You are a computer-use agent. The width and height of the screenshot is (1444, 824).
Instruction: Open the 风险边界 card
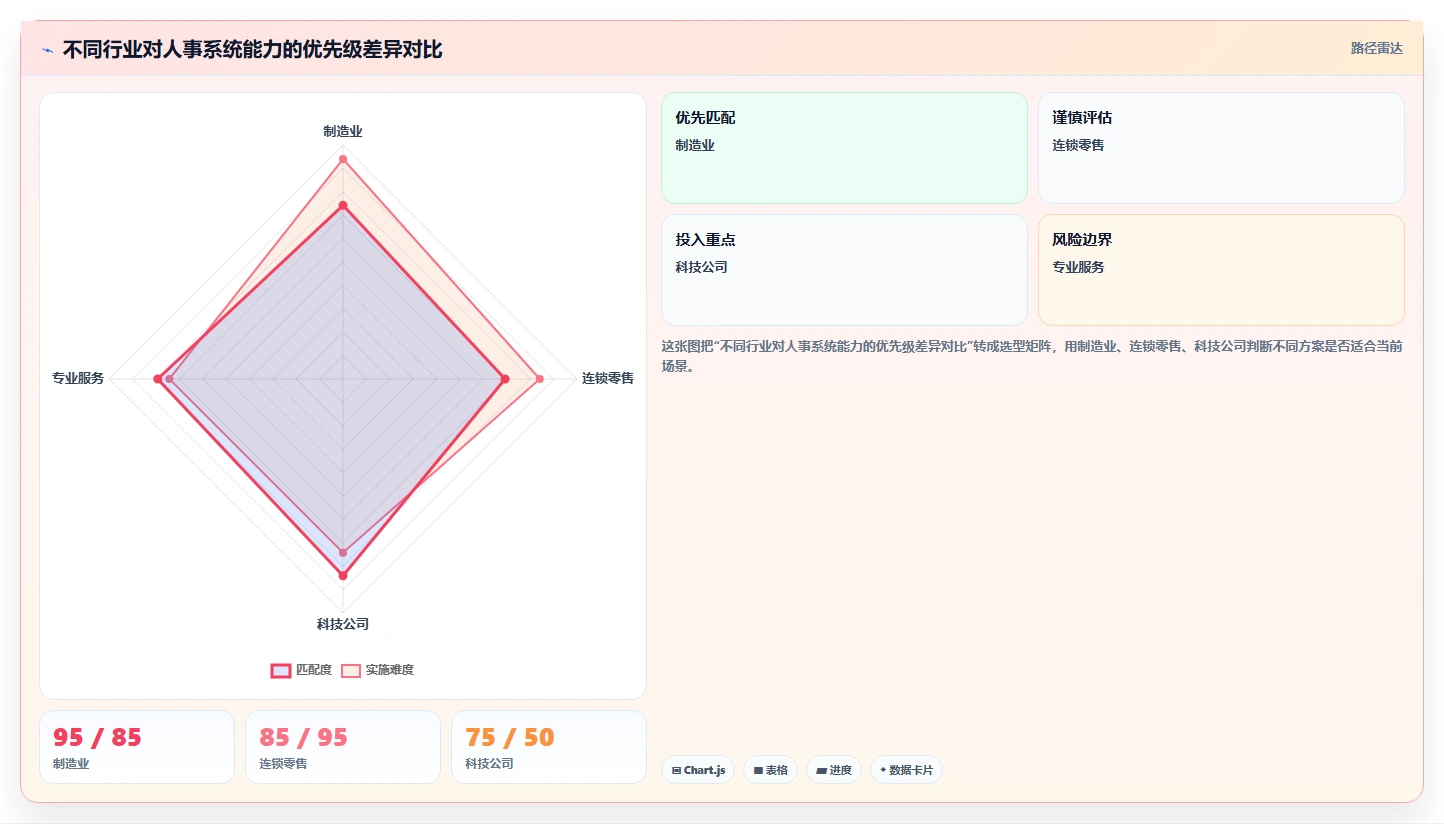coord(1221,270)
